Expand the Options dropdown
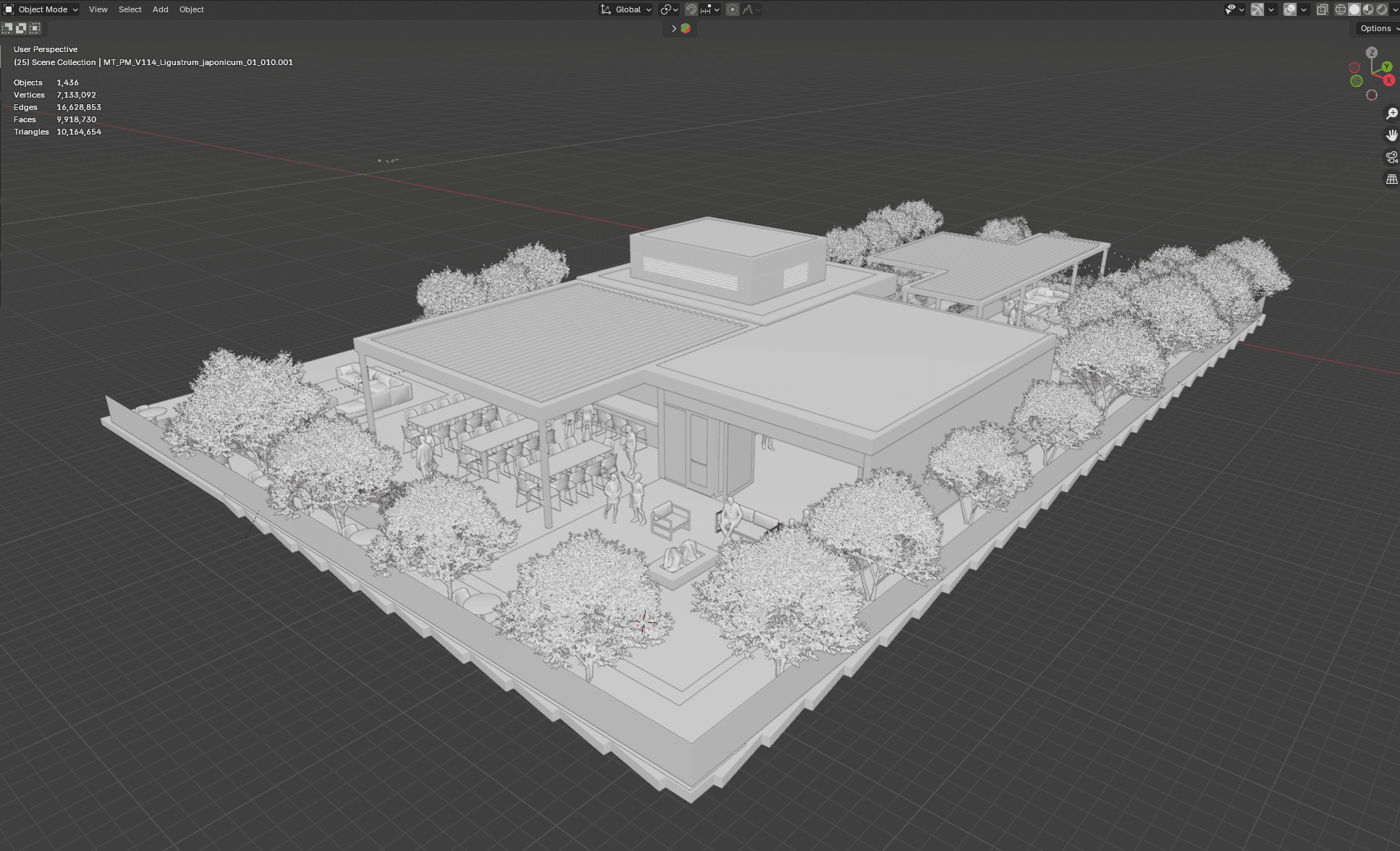This screenshot has height=851, width=1400. [x=1378, y=28]
